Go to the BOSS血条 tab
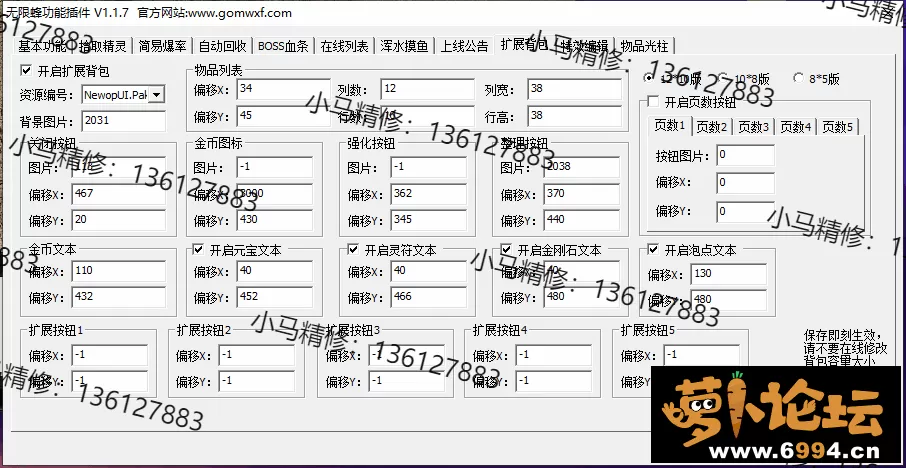The height and width of the screenshot is (468, 906). (x=283, y=46)
